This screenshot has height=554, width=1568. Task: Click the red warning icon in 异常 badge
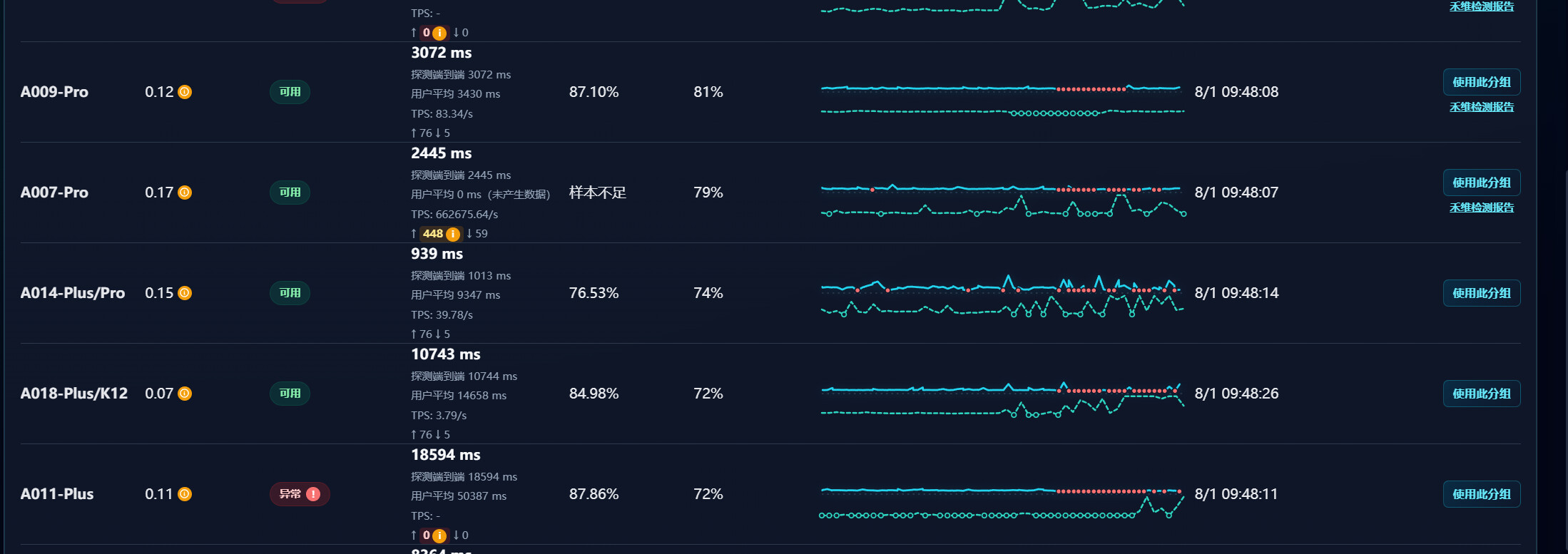(313, 494)
